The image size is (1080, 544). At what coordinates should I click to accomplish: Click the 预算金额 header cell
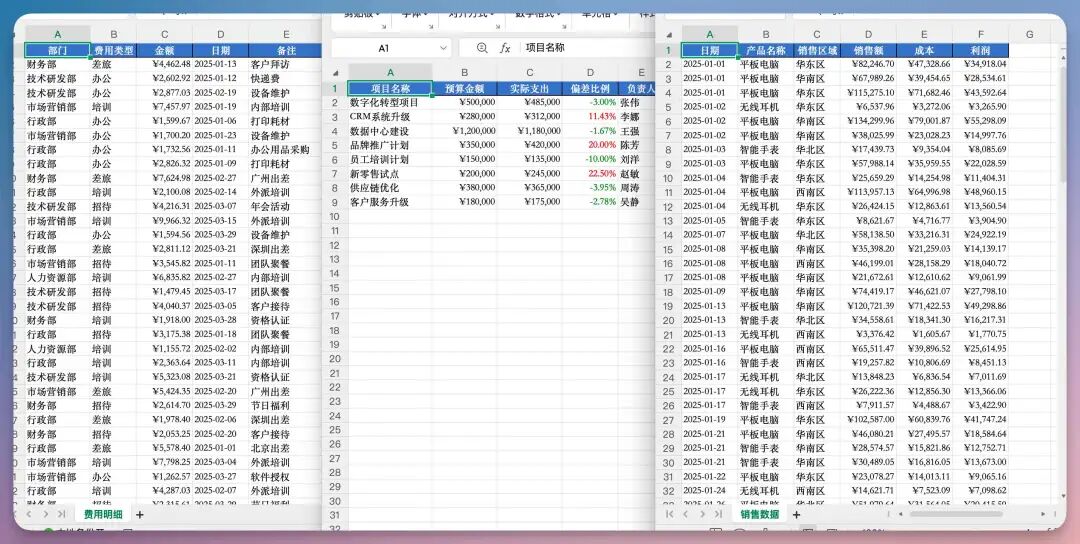coord(464,89)
